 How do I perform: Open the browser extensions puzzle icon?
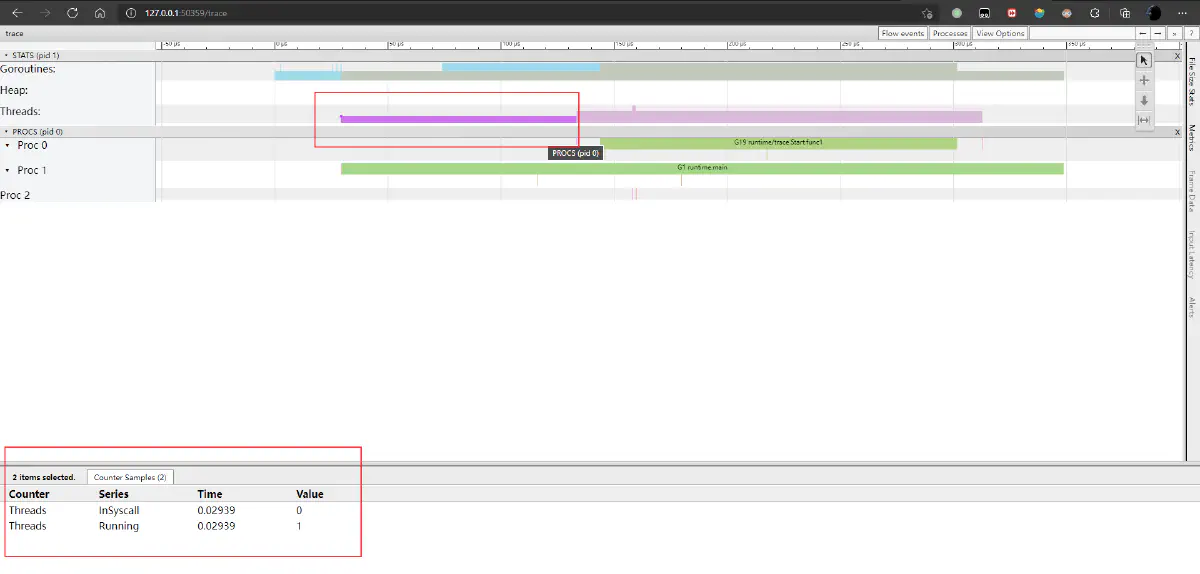(1095, 13)
